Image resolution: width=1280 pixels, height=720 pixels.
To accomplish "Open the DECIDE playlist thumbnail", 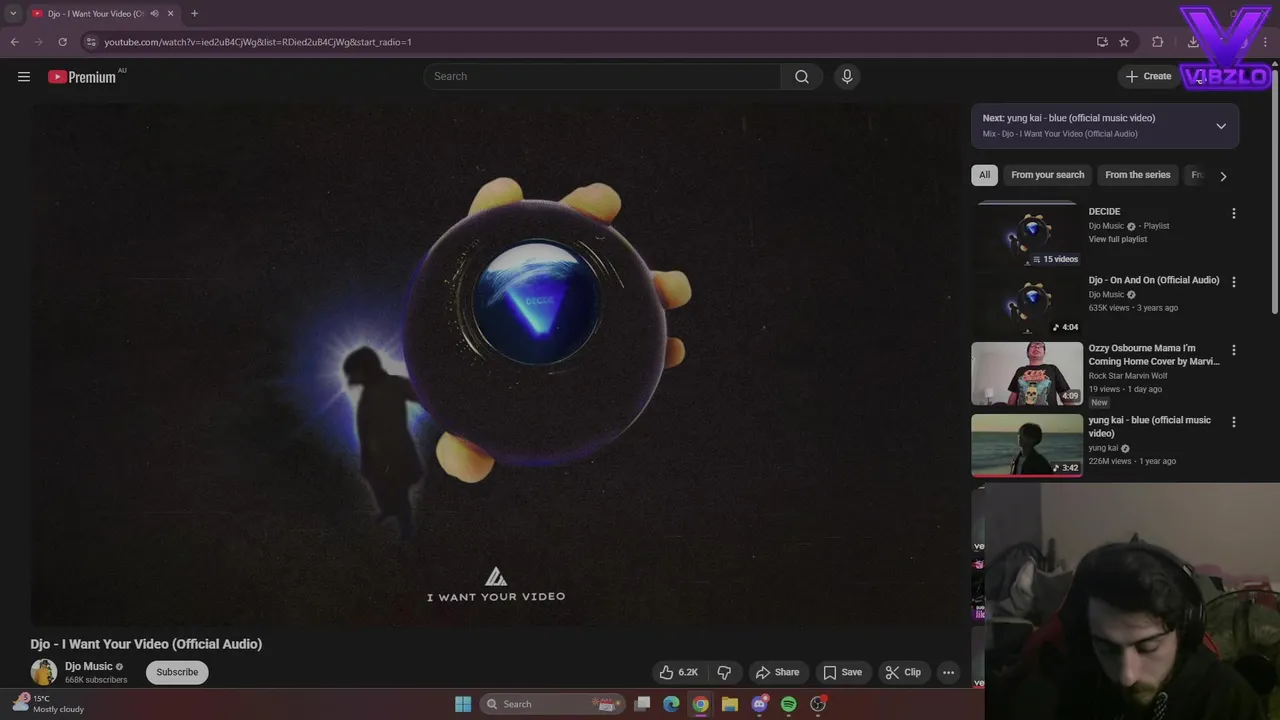I will (1027, 235).
